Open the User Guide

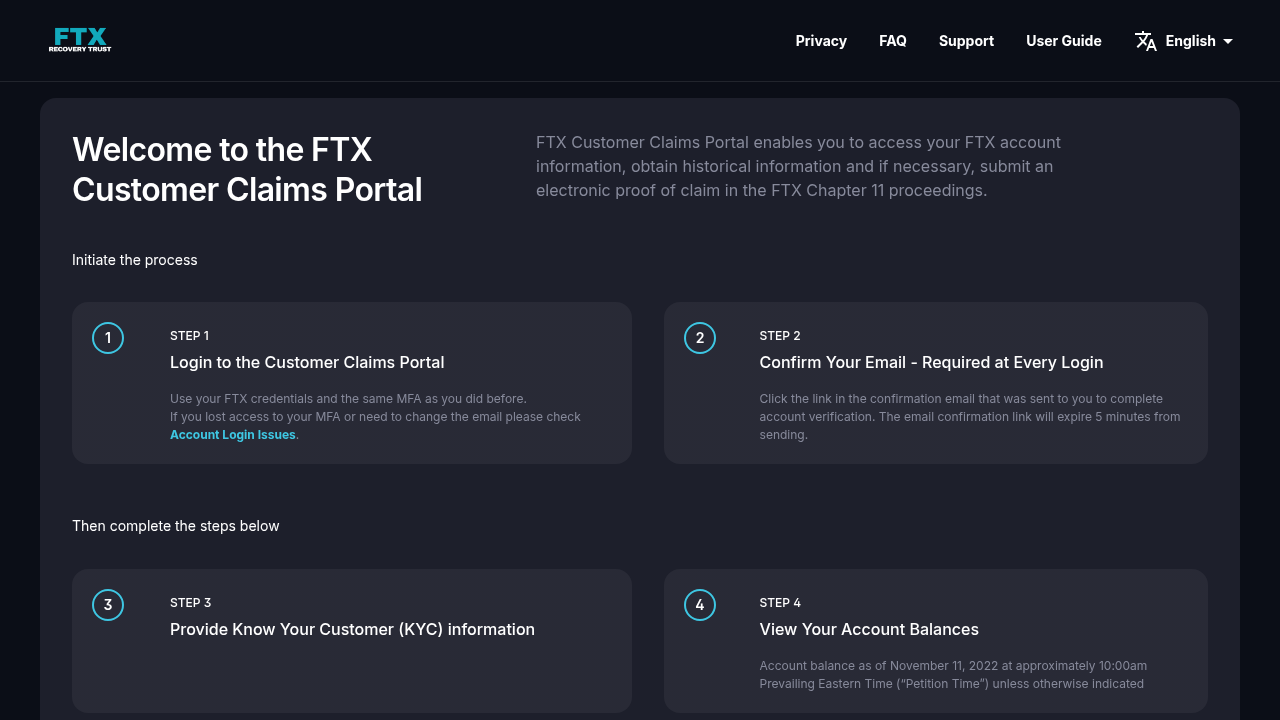click(x=1064, y=41)
